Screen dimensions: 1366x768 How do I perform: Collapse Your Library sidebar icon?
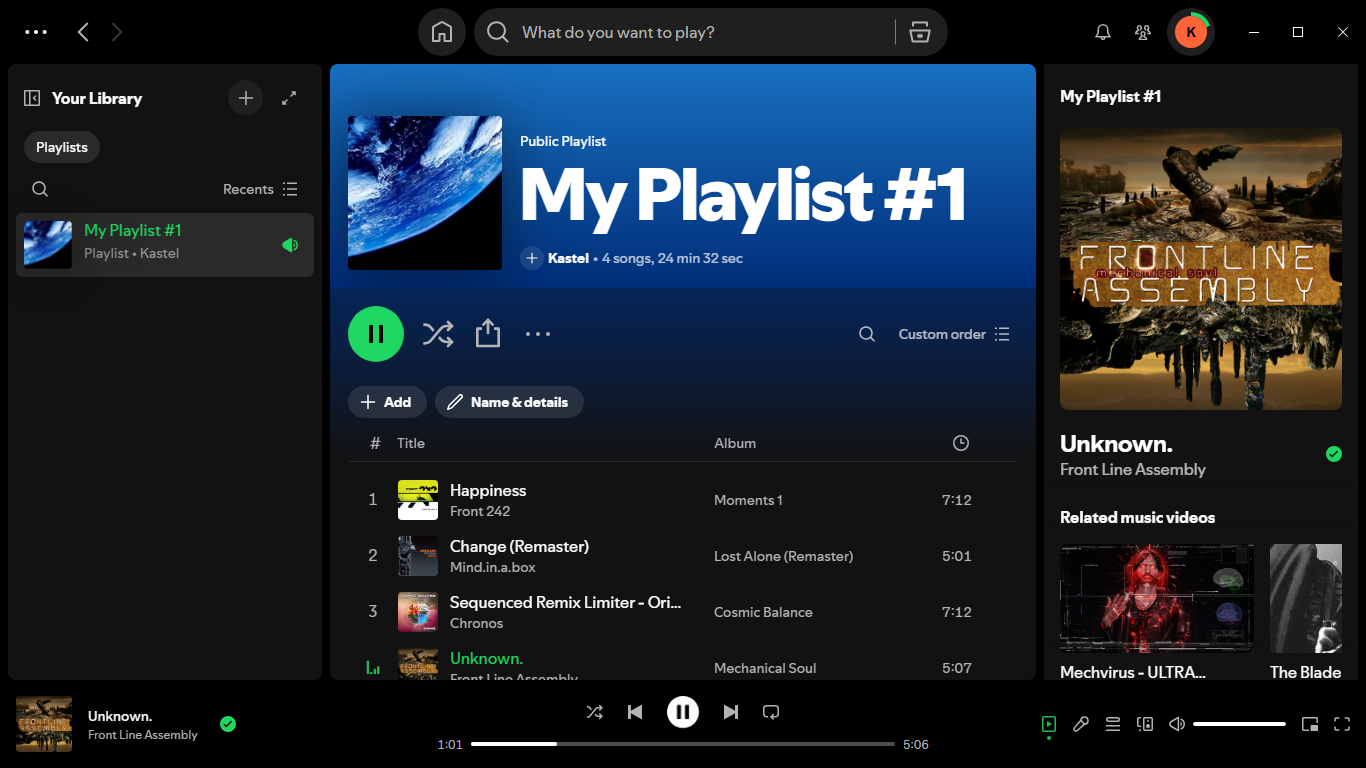[x=32, y=98]
